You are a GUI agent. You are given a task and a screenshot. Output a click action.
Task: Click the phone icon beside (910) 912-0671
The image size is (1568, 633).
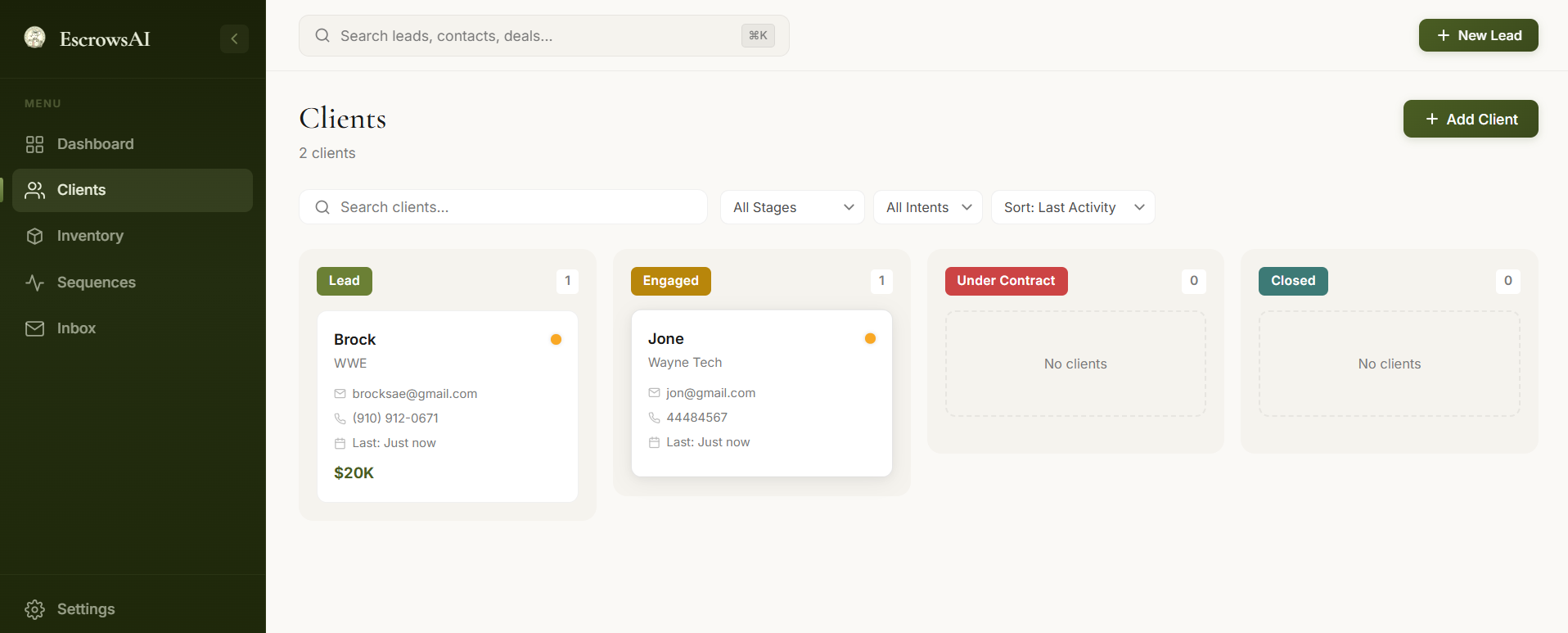click(340, 418)
